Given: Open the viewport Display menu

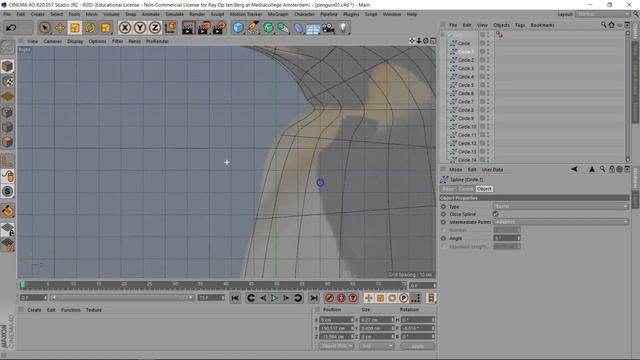Looking at the screenshot, I should [75, 41].
